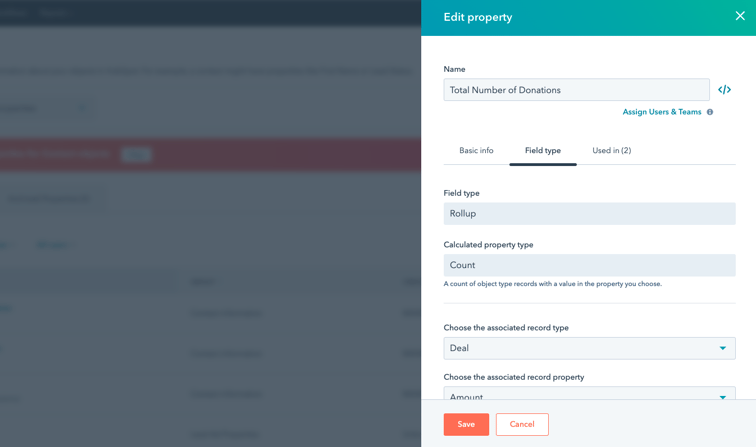Screen dimensions: 756x447
Task: Click the Name input field
Action: pos(576,90)
